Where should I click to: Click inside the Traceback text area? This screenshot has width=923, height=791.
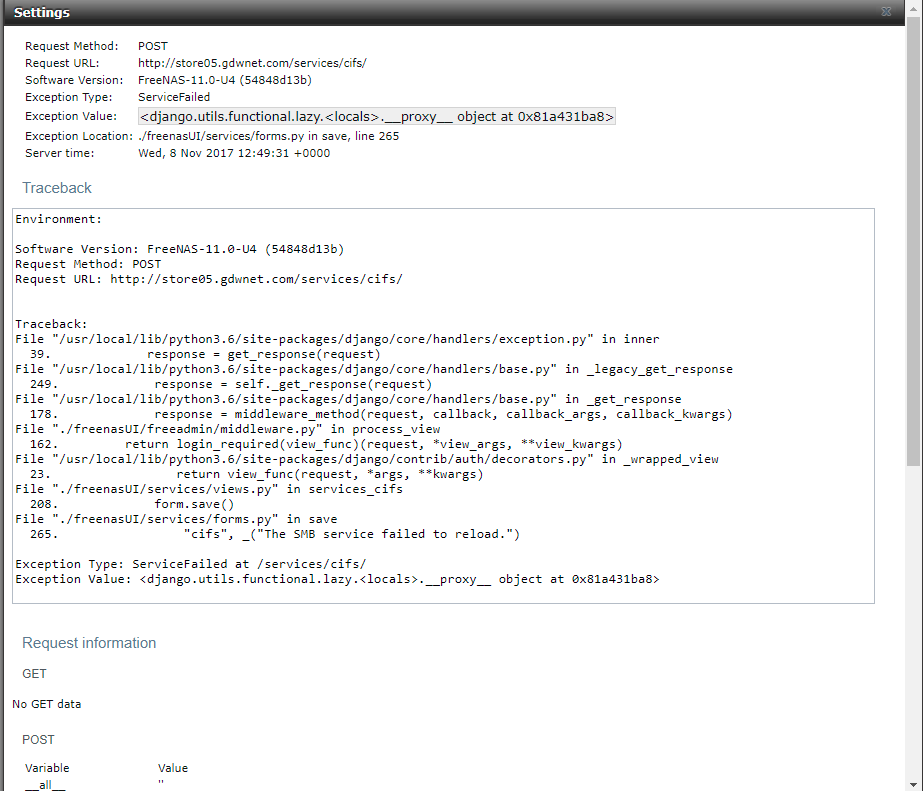point(443,406)
